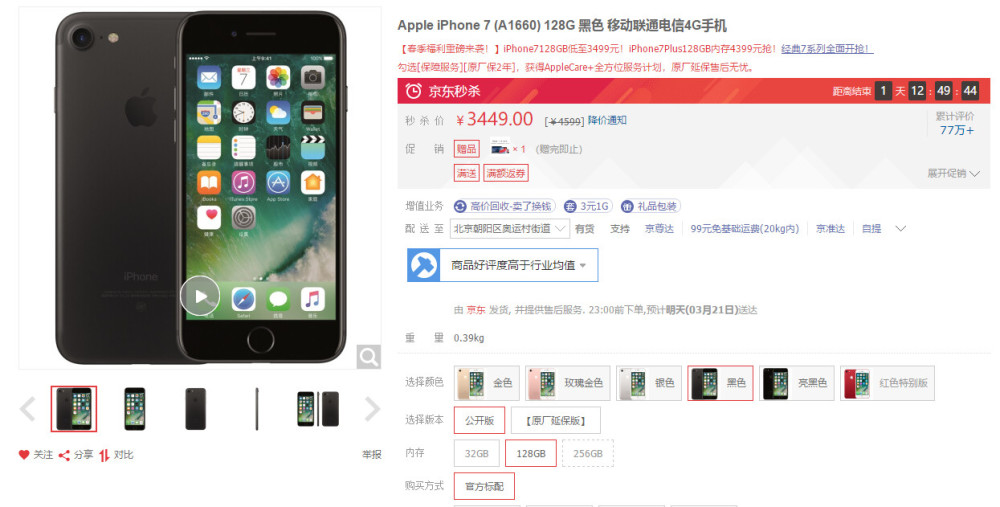Open the 北京朝阳区奥运村街道 delivery address dropdown
Screen dimensions: 1000x507
click(x=510, y=228)
